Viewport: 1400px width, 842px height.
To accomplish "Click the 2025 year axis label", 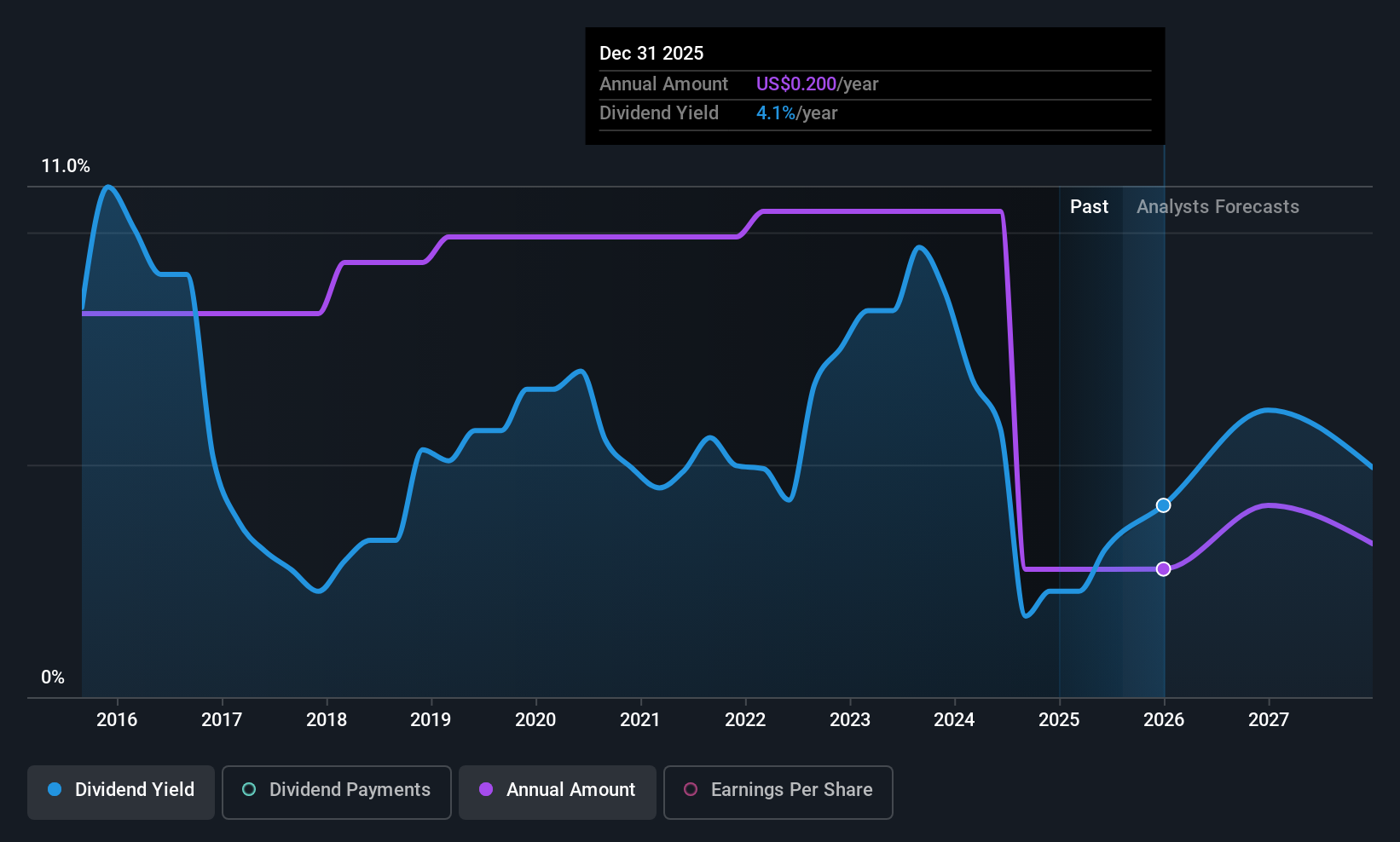I will pyautogui.click(x=1059, y=720).
